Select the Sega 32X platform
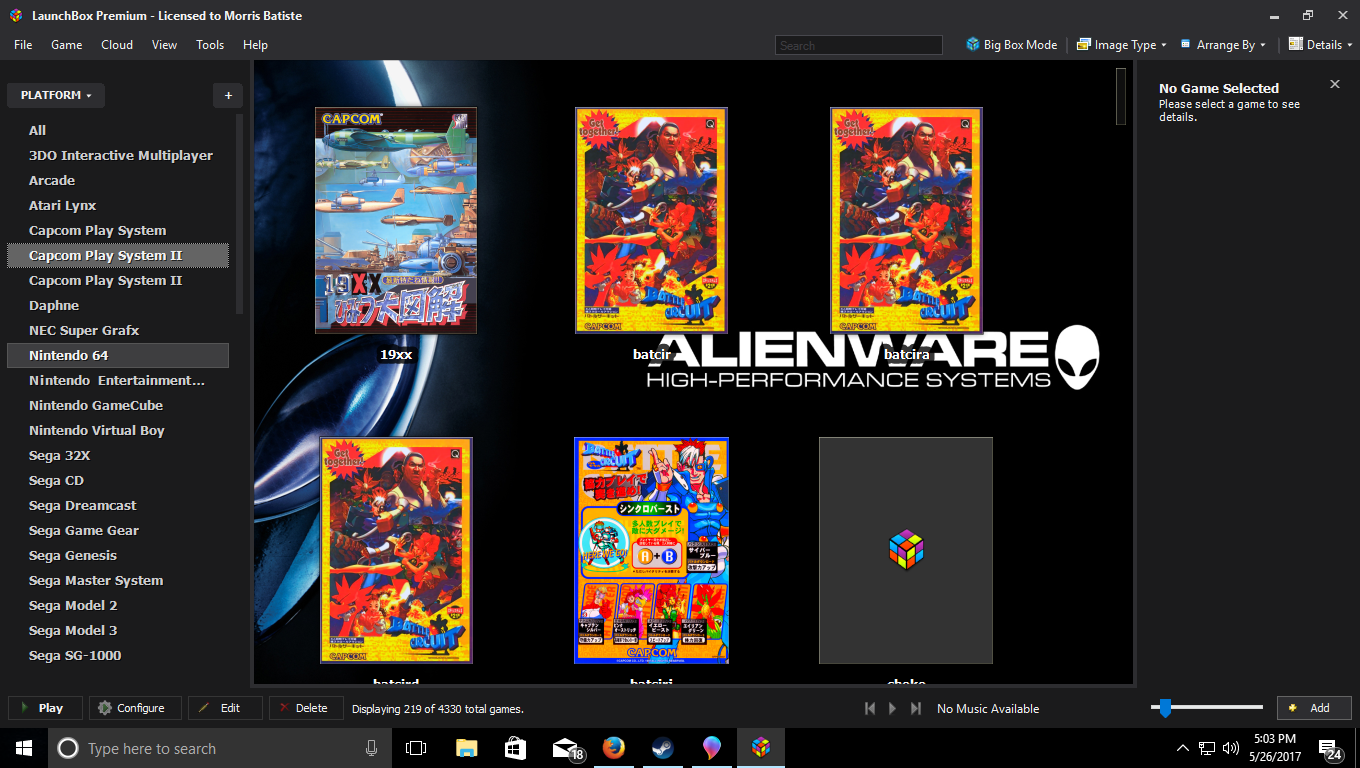This screenshot has height=768, width=1360. click(x=118, y=455)
